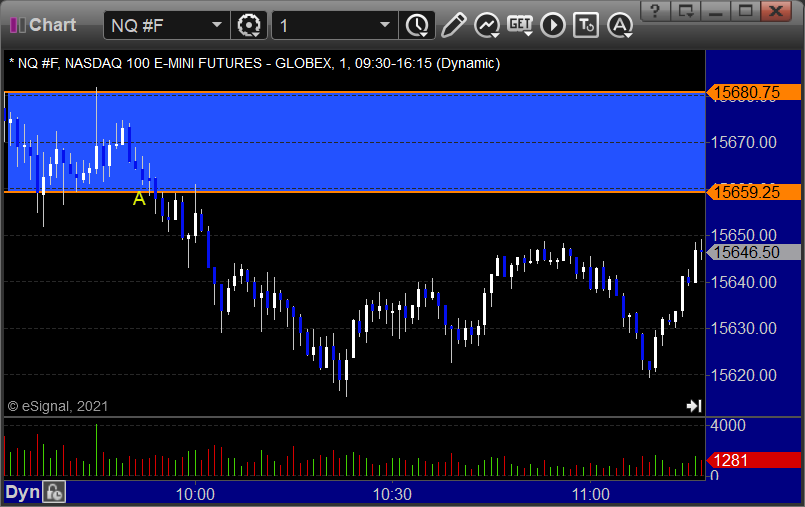Start bar replay play icon
This screenshot has height=507, width=805.
tap(553, 25)
